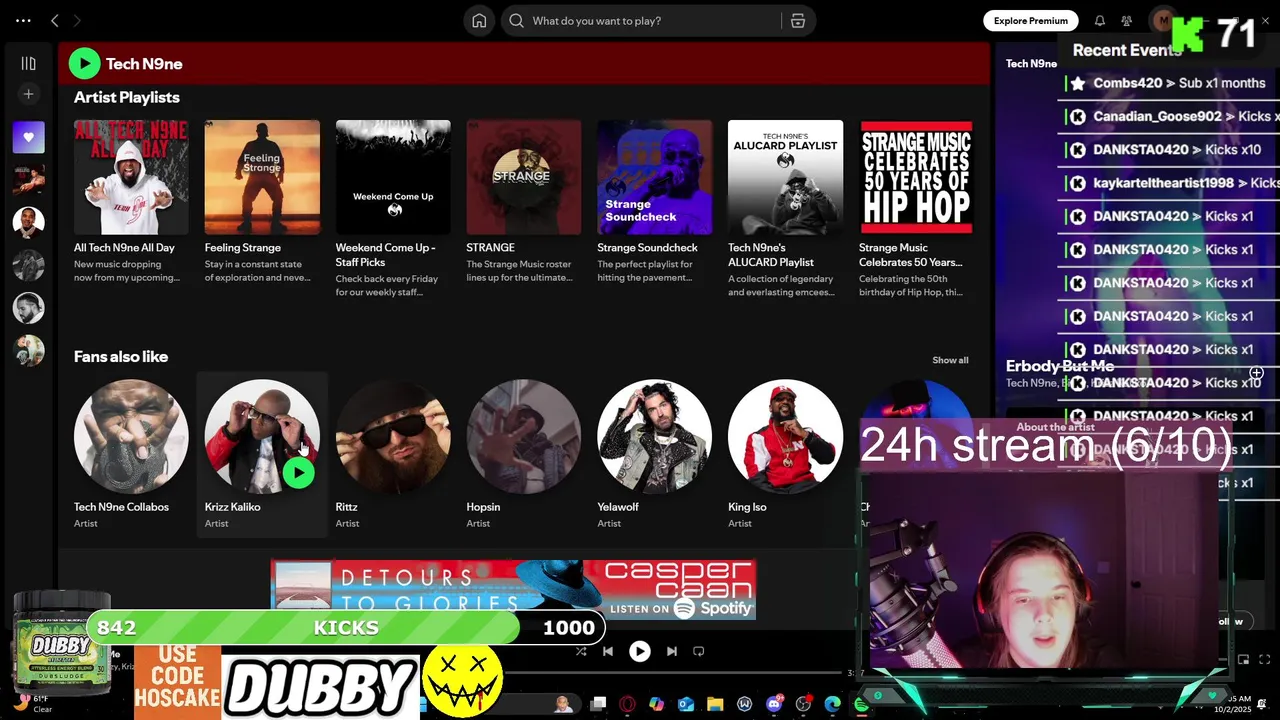The width and height of the screenshot is (1280, 720).
Task: Open Tech N9ne's ALUCARD Playlist cover
Action: click(785, 177)
